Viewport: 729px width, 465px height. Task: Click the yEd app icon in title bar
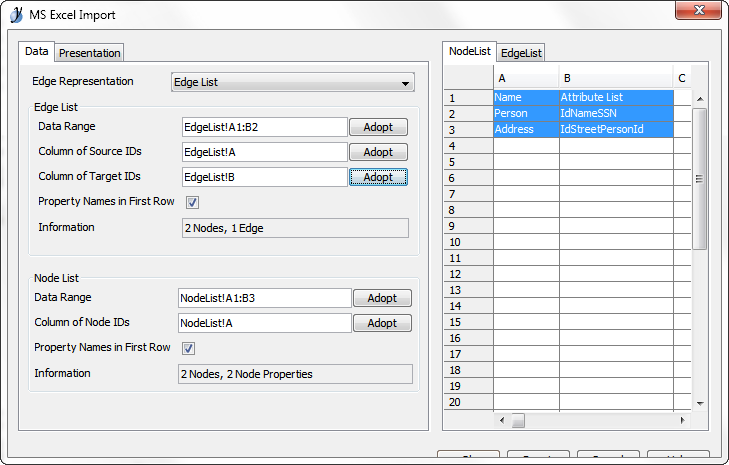[x=16, y=15]
